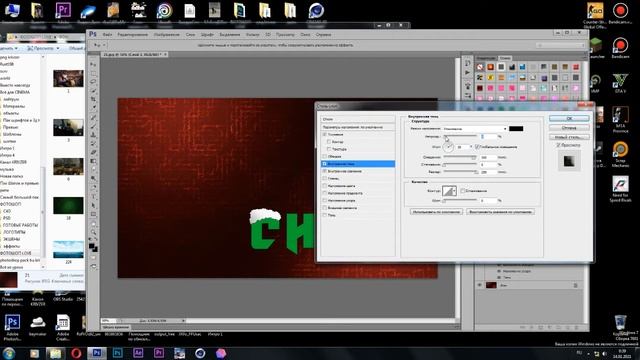Enable the Контур sub-effect checkbox
This screenshot has height=360, width=640.
click(329, 142)
